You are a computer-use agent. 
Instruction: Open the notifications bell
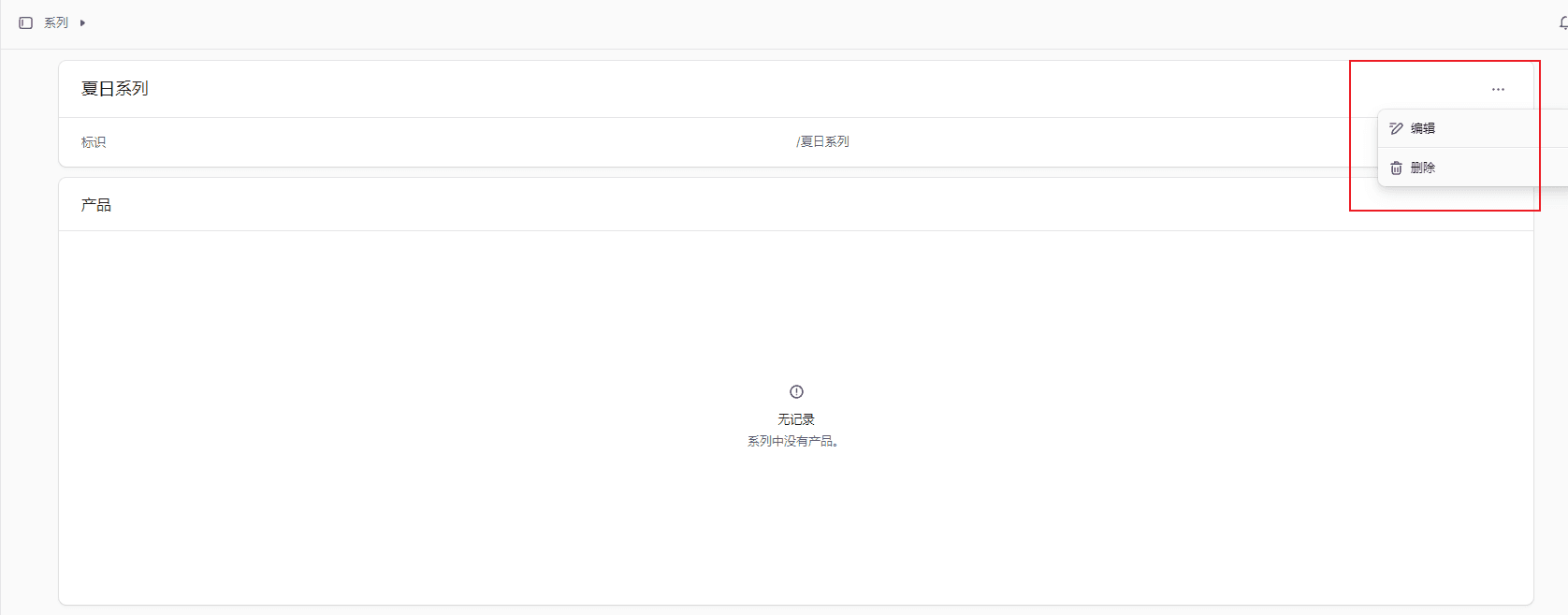click(1562, 23)
